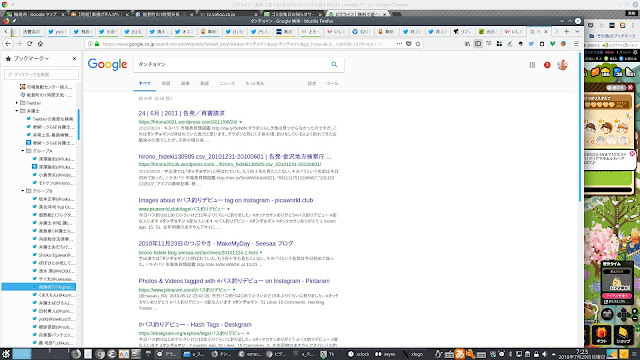Open 'Images about #バス釣りデビュー' picaworld result
This screenshot has width=640, height=360.
tap(226, 200)
